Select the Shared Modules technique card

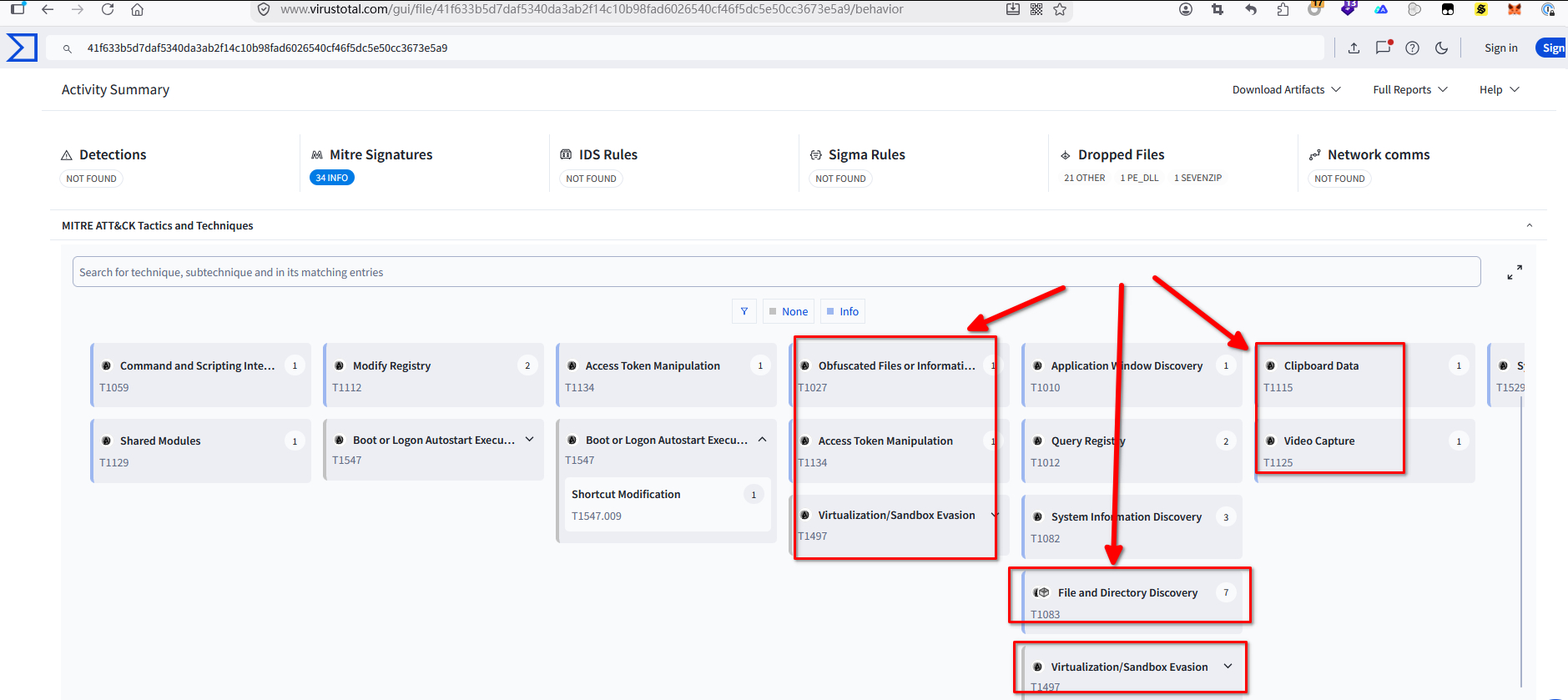(201, 451)
